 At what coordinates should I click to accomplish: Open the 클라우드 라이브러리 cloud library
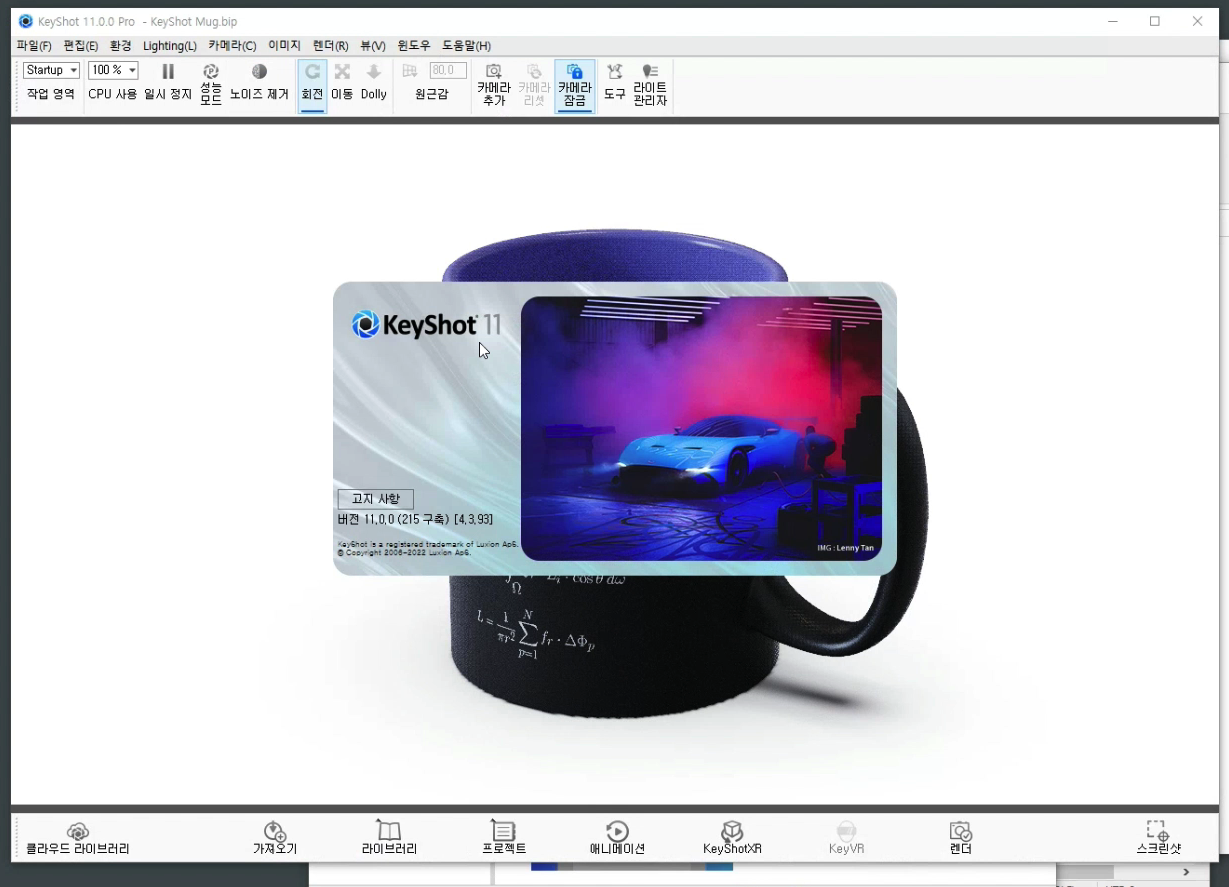78,837
